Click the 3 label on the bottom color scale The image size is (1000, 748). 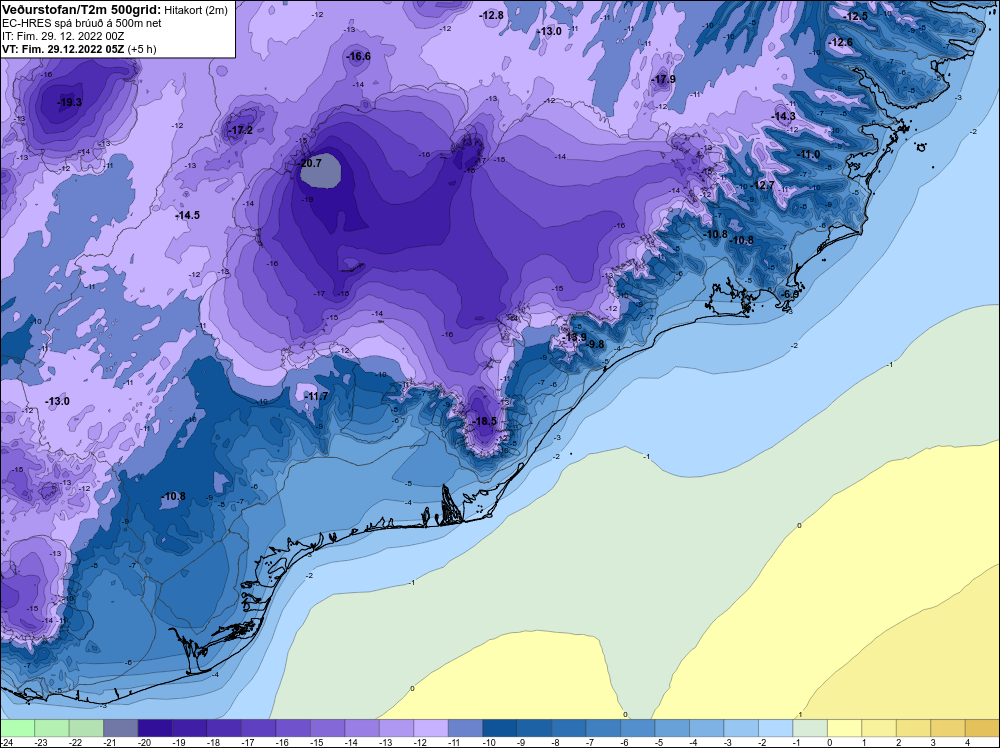933,742
